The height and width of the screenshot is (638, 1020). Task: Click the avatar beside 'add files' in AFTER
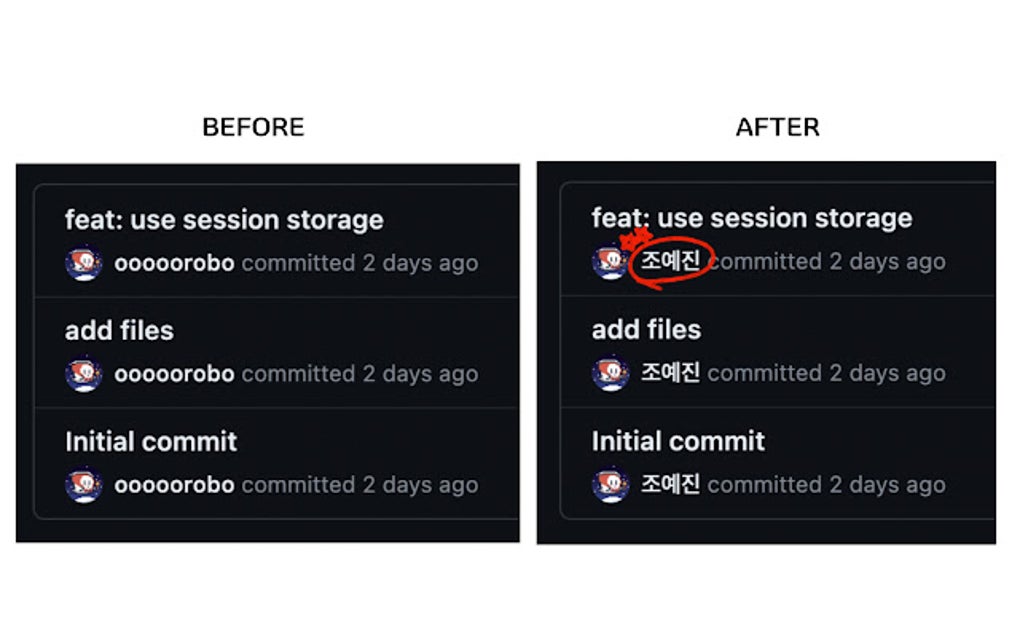tap(610, 373)
